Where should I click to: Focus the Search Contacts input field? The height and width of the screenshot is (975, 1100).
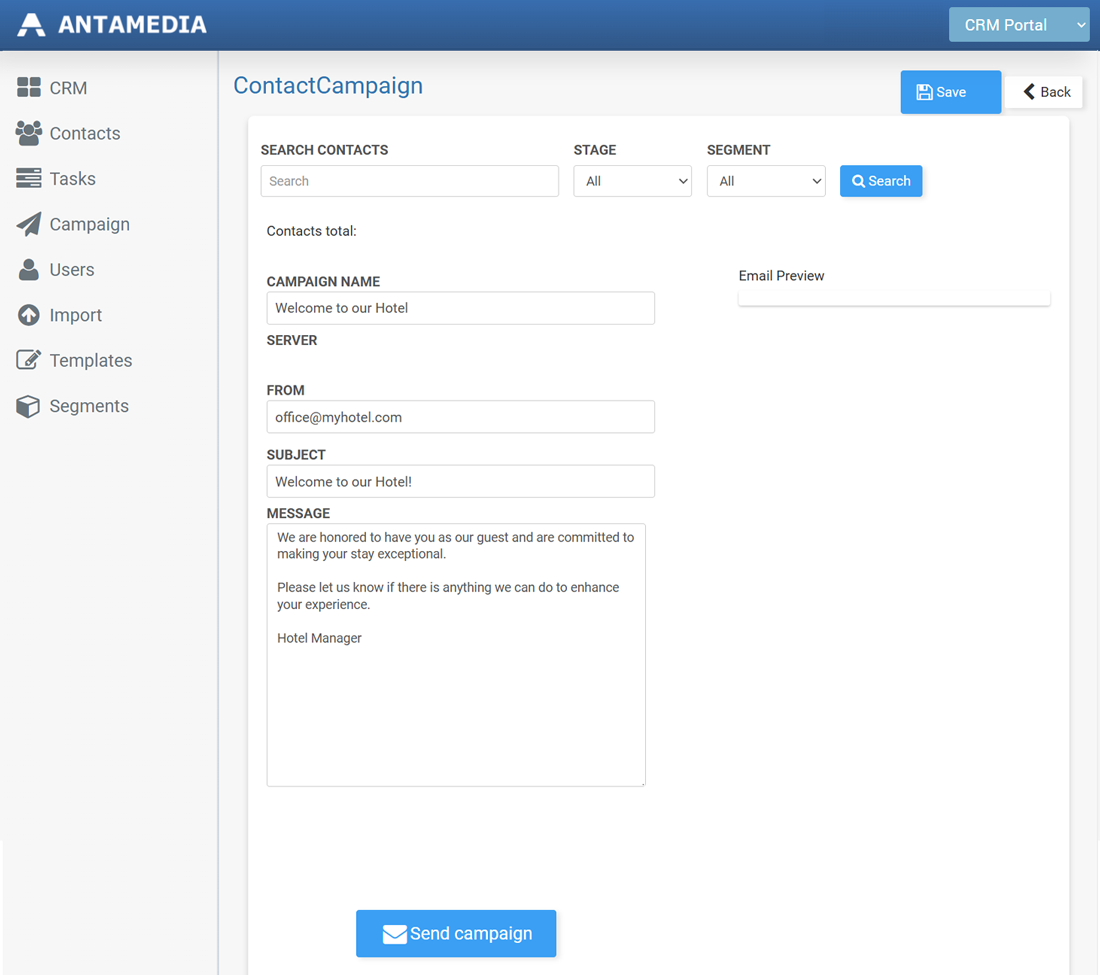coord(410,181)
